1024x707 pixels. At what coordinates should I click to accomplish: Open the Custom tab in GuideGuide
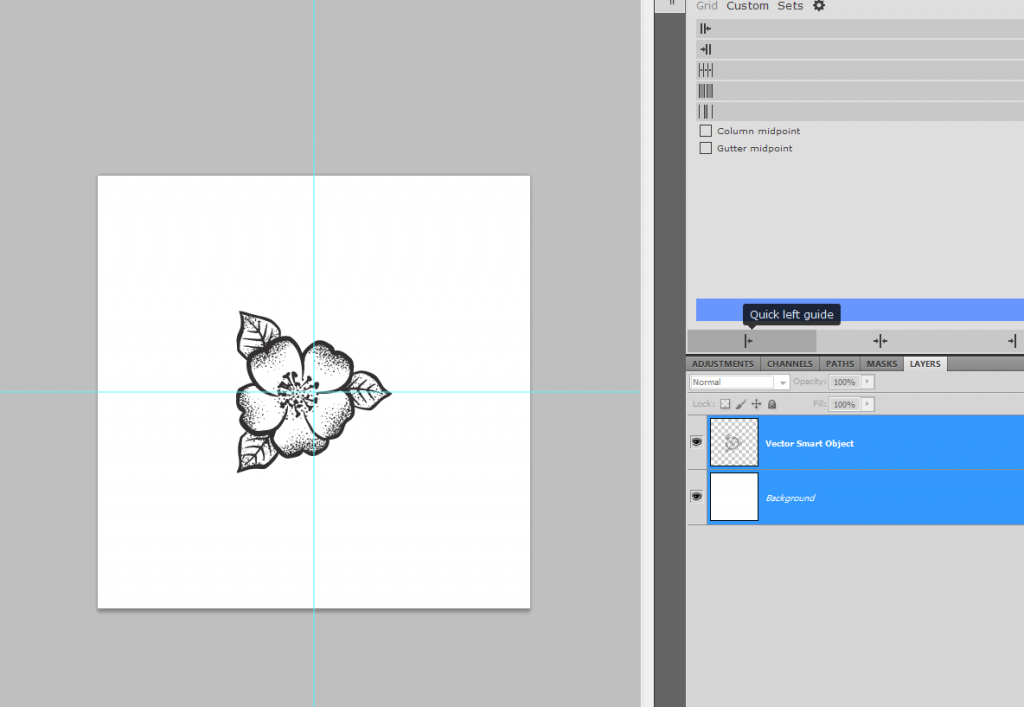(x=747, y=6)
